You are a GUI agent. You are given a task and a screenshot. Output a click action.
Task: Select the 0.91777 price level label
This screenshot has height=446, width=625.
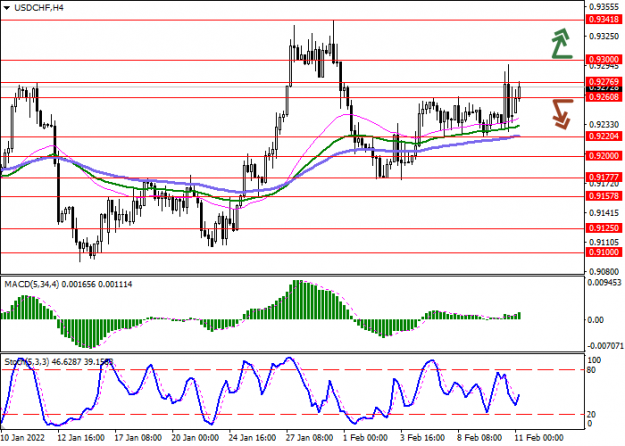pos(604,177)
